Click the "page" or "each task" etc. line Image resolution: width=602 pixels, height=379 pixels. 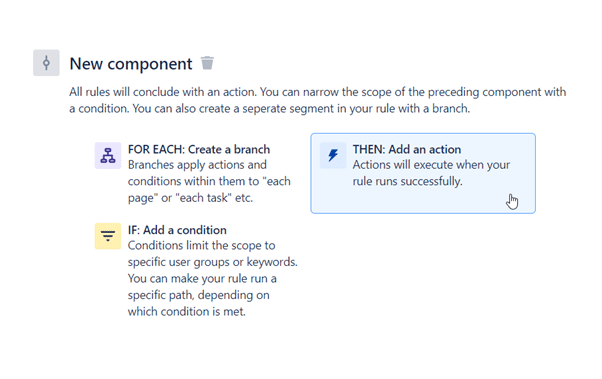click(190, 198)
